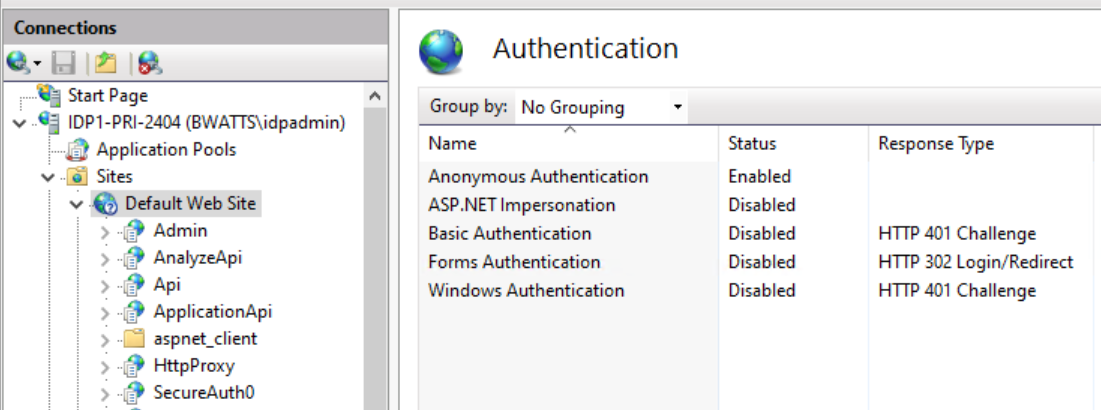The image size is (1101, 410).
Task: Click the Admin application icon
Action: click(133, 230)
